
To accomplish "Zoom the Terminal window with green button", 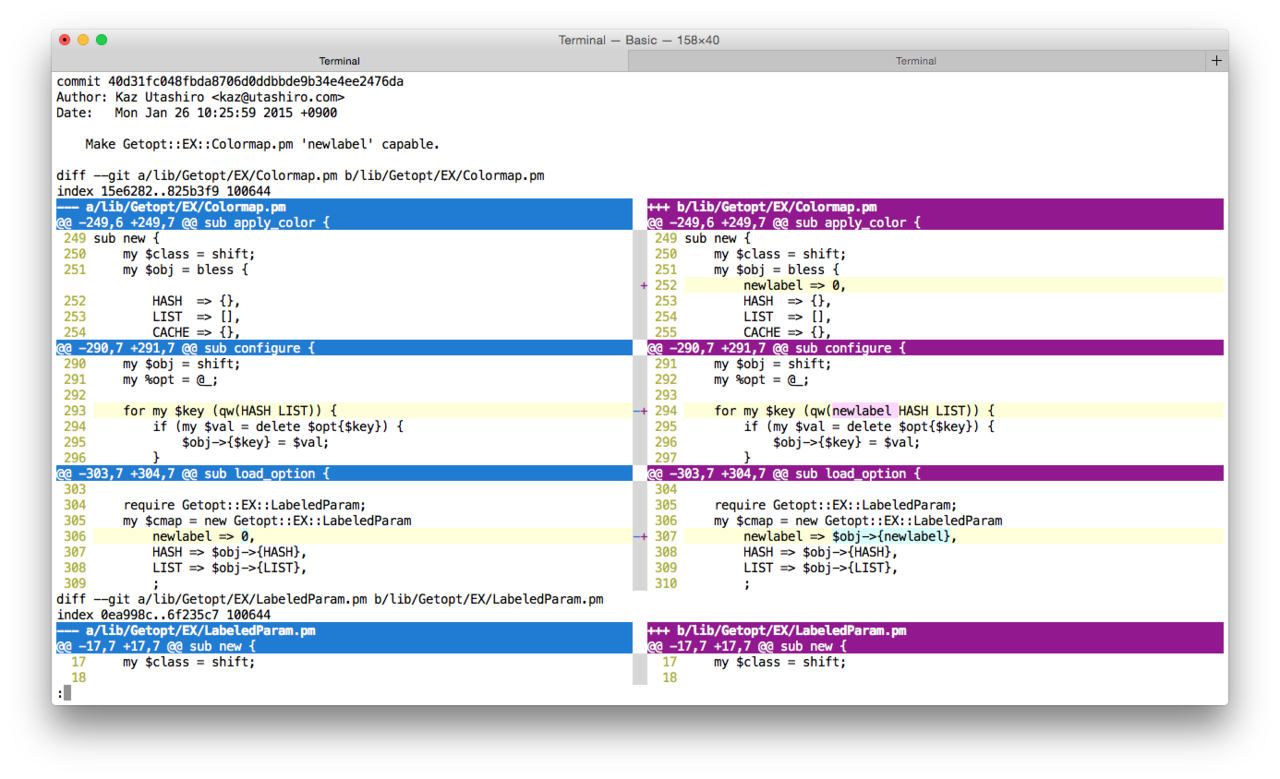I will (101, 40).
